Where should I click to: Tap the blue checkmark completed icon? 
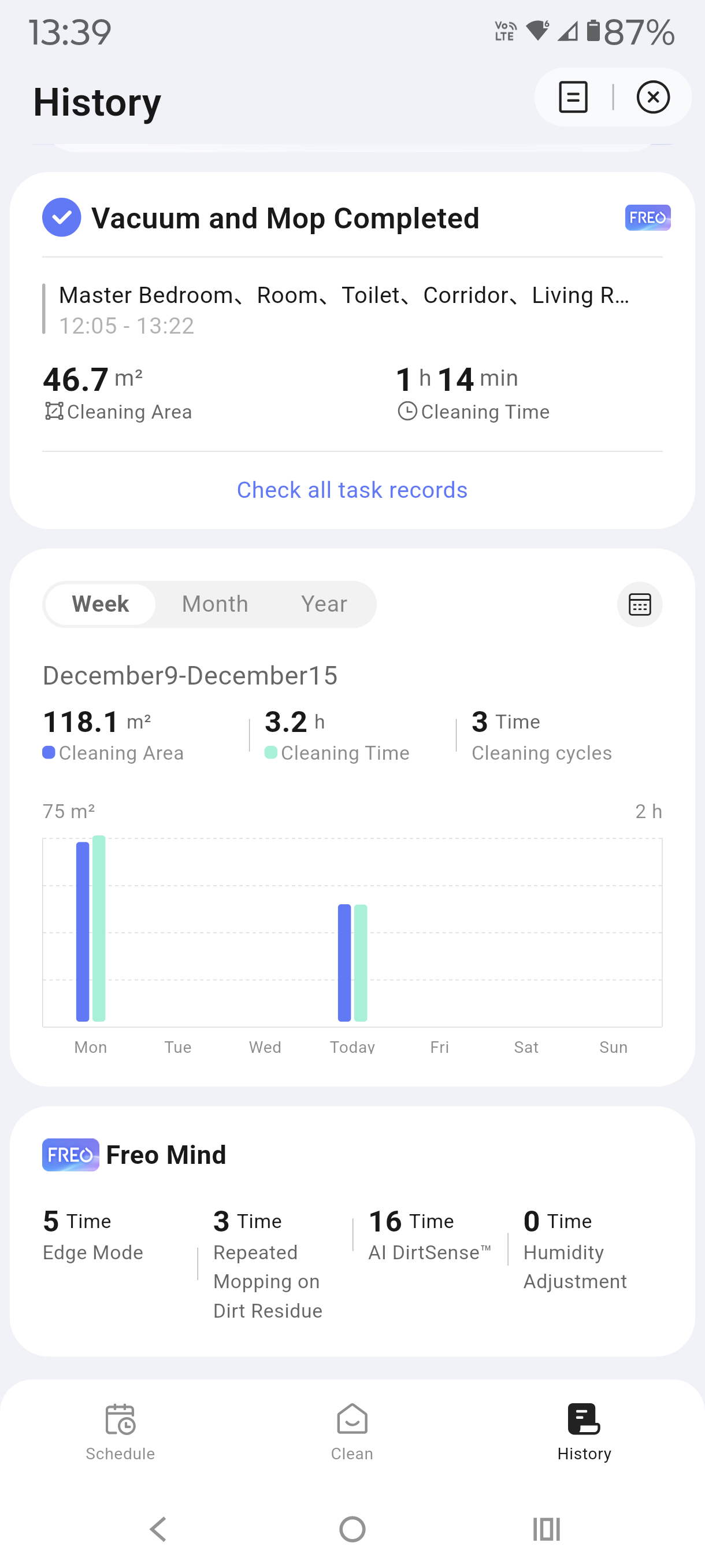tap(61, 217)
